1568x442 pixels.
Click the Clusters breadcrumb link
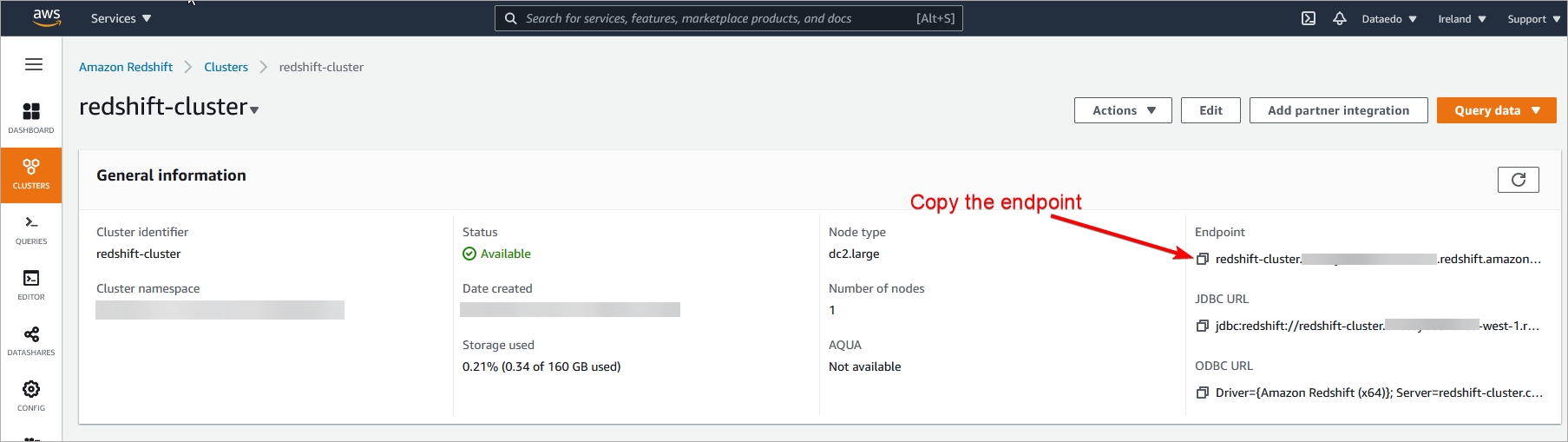(226, 67)
